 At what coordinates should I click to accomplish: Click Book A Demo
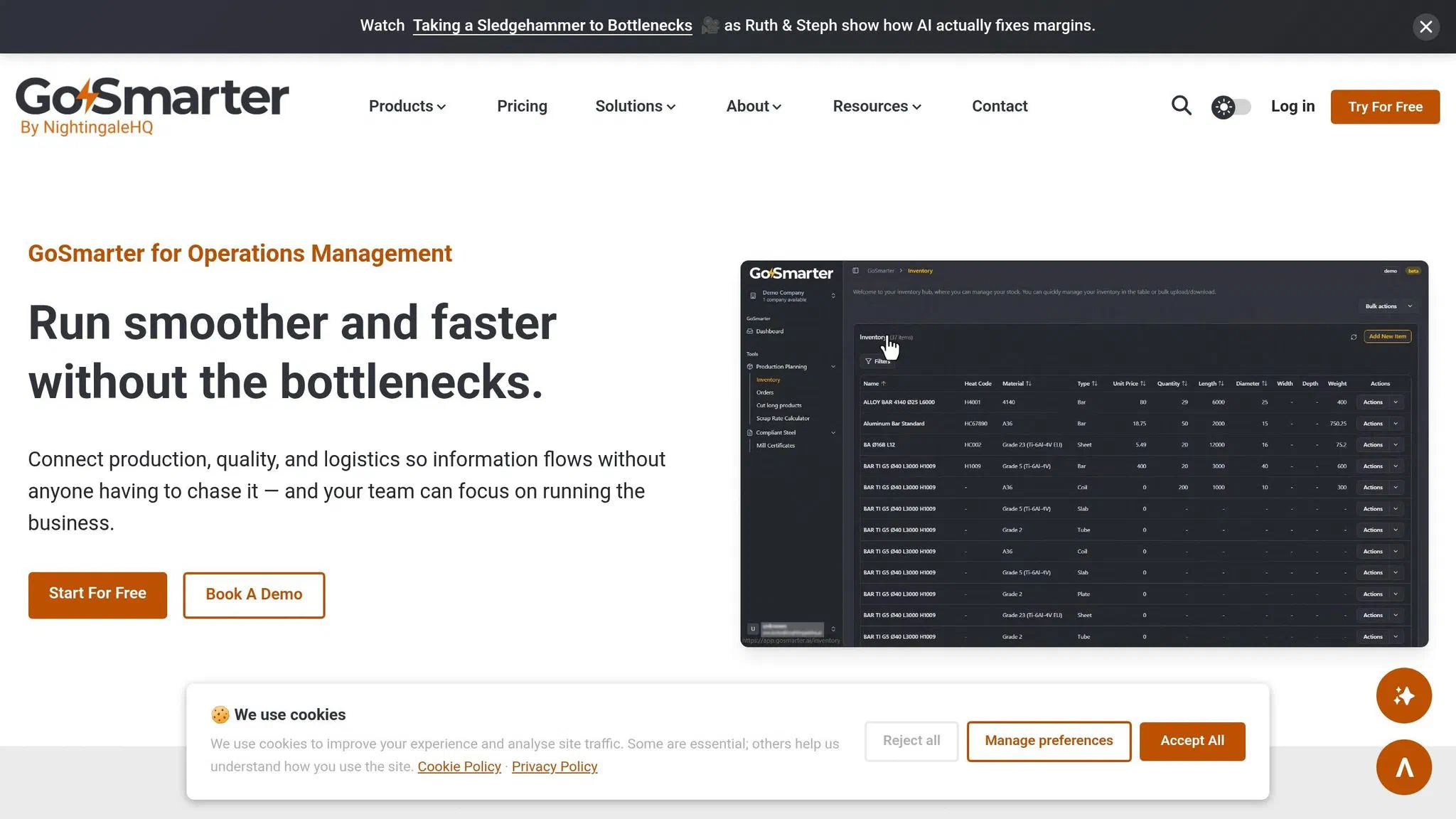254,594
